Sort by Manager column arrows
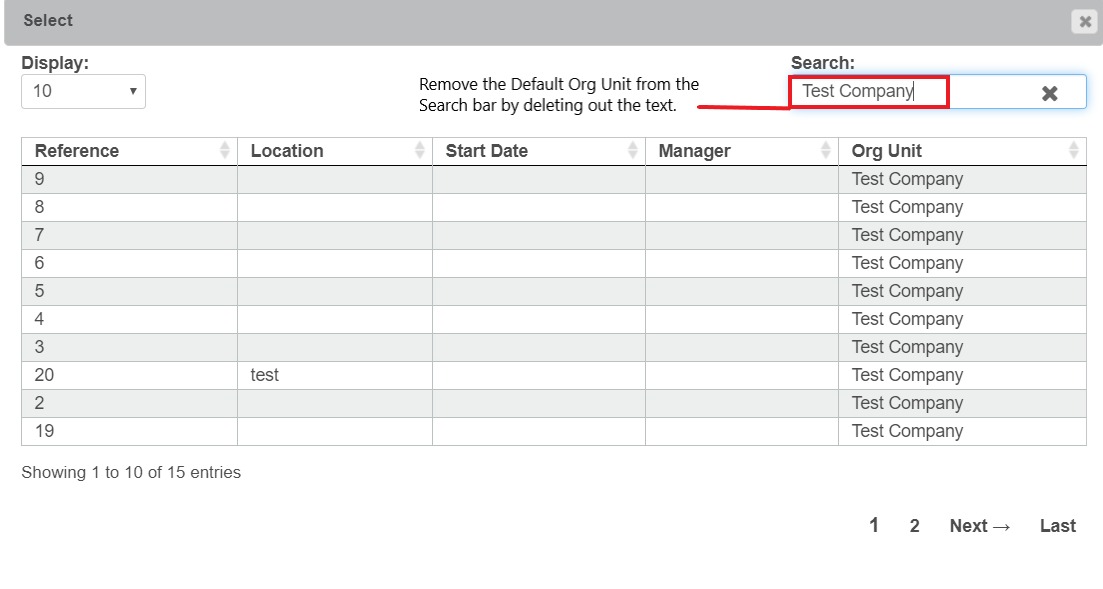Screen dimensions: 1103x589 (825, 151)
